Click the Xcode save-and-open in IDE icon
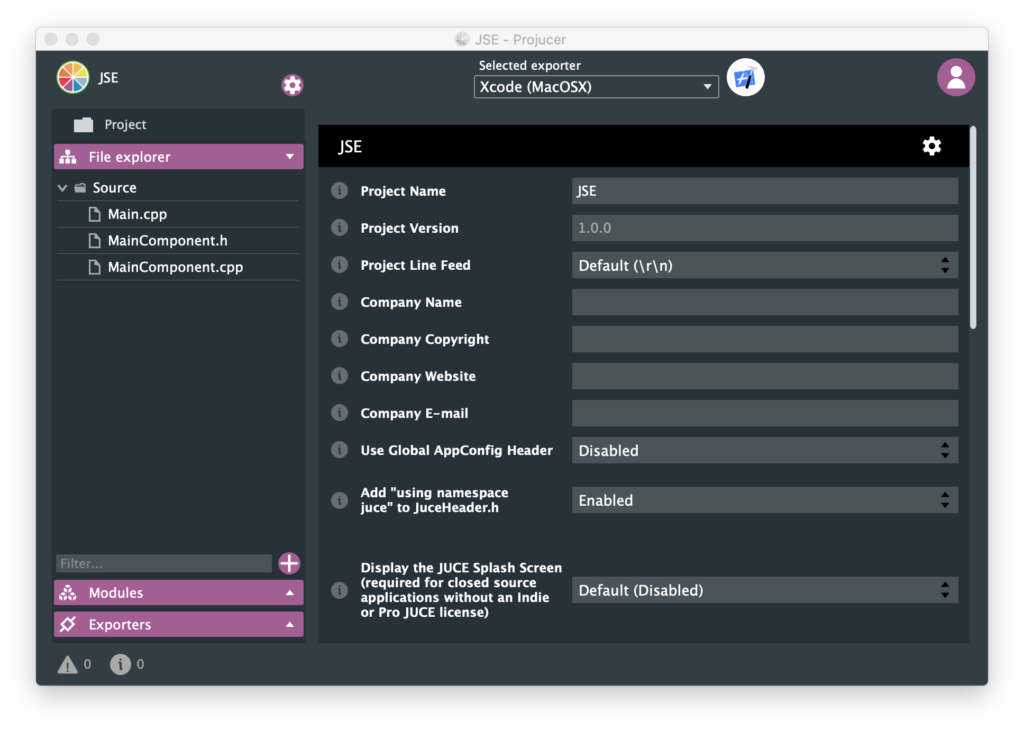1024x730 pixels. [745, 78]
